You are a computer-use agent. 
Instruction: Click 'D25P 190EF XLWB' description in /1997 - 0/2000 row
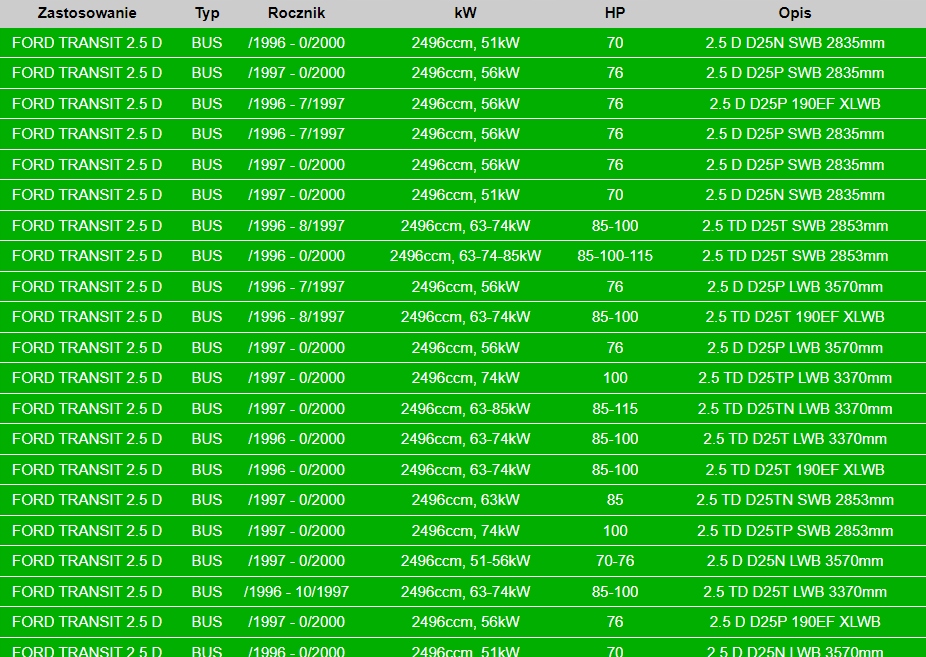coord(795,622)
